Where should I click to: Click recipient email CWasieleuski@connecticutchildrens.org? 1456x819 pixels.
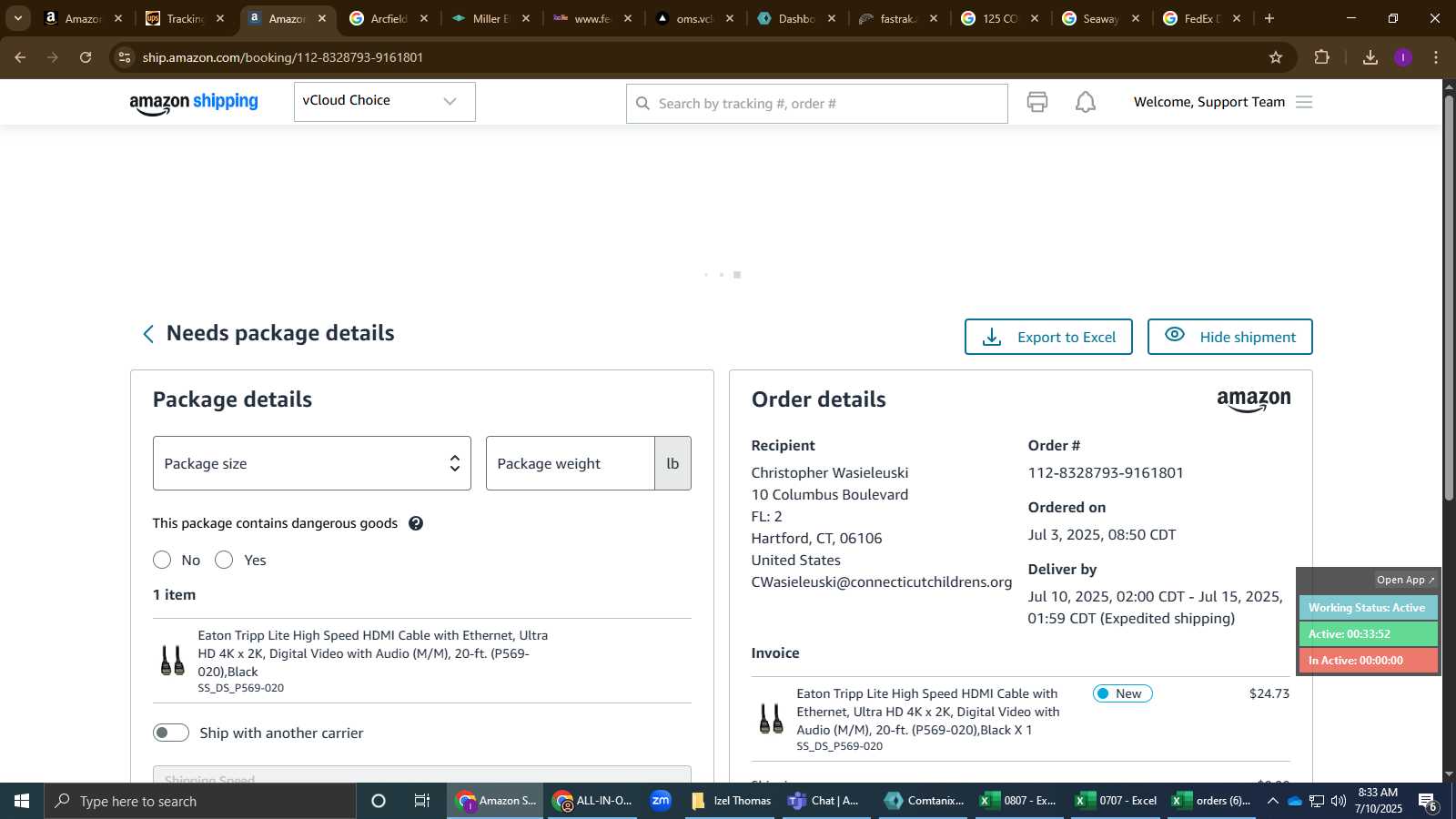click(x=881, y=582)
